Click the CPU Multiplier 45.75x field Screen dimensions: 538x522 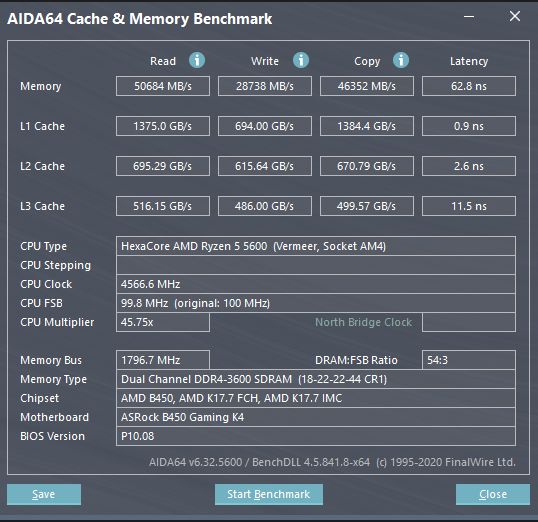point(163,322)
